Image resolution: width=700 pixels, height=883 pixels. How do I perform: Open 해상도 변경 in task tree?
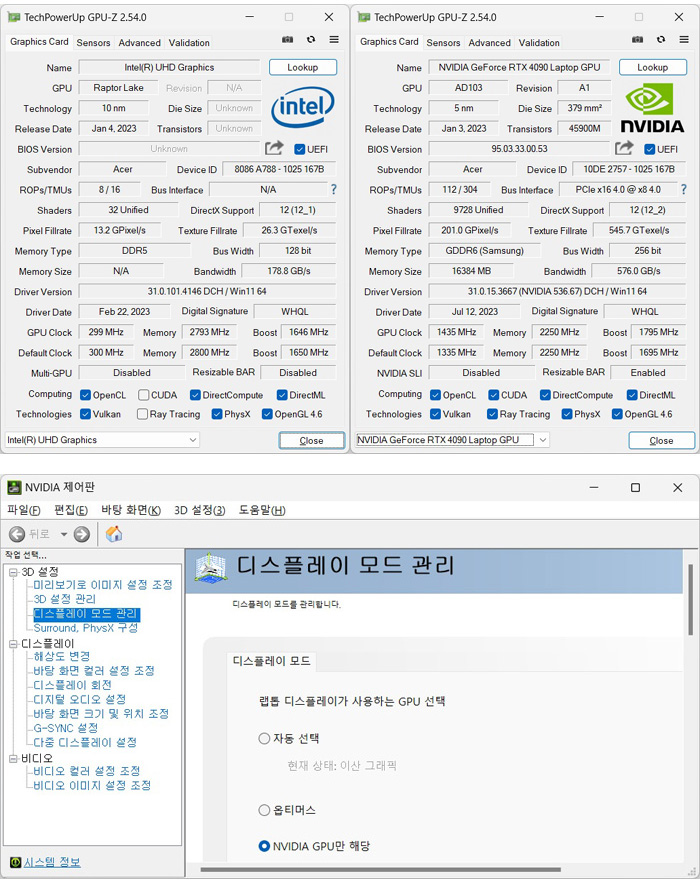[x=62, y=656]
